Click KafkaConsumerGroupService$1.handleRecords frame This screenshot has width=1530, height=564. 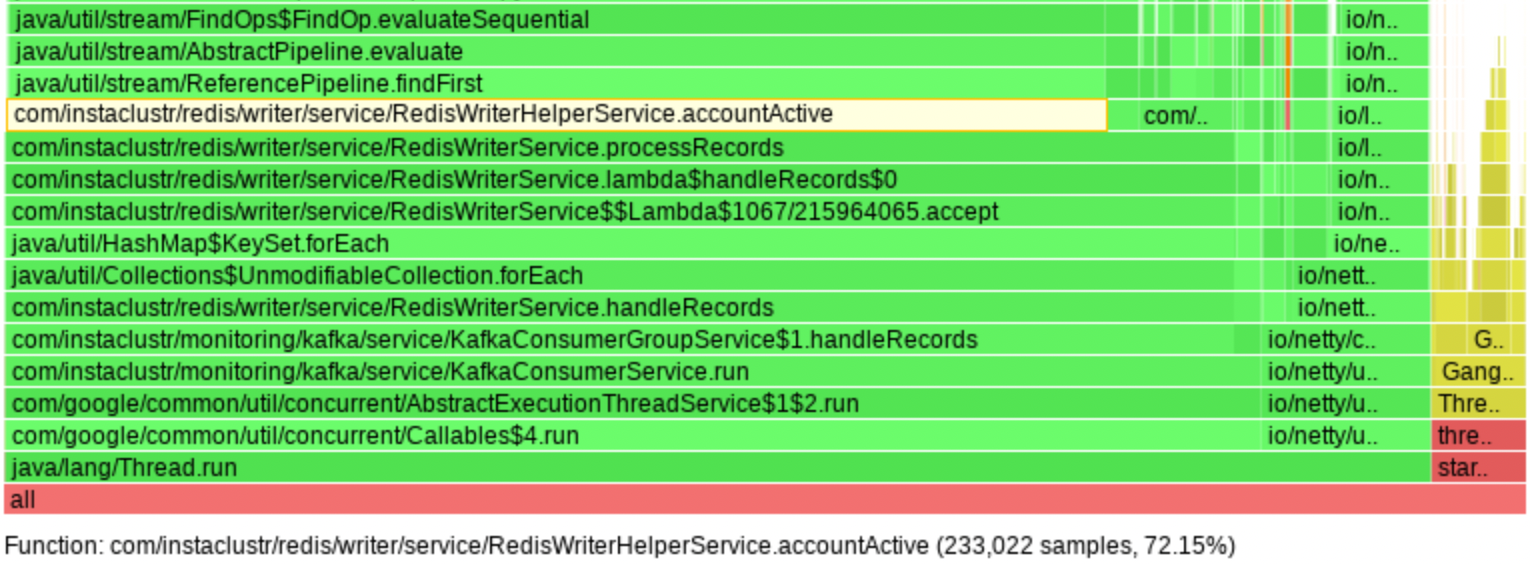(619, 340)
